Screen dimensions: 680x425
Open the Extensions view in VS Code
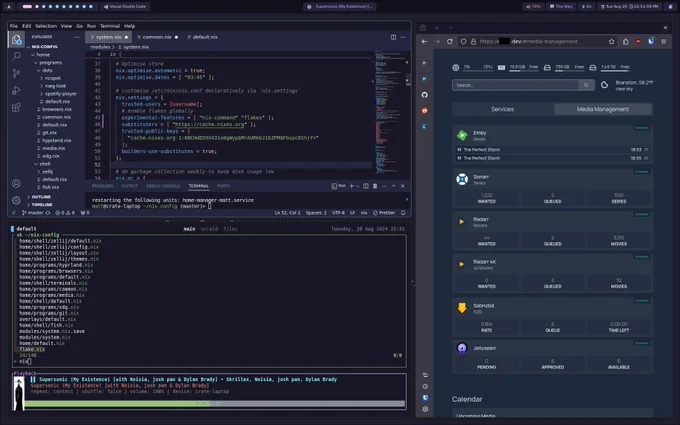coord(16,107)
